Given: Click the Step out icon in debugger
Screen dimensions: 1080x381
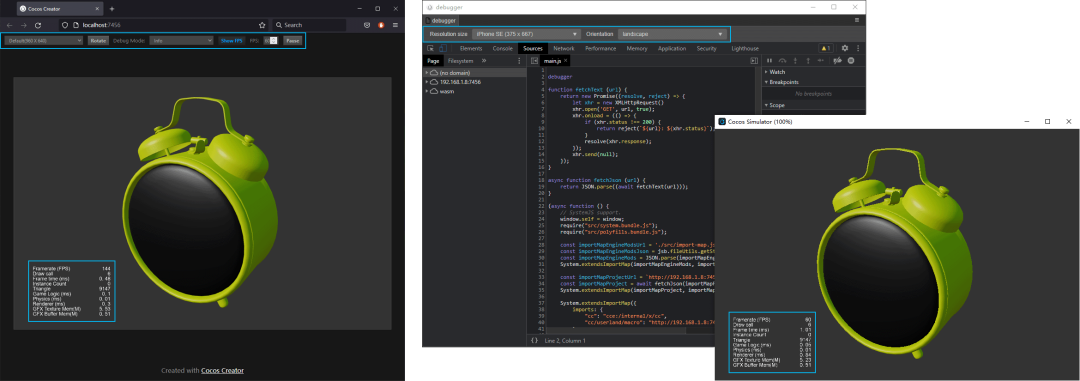Looking at the screenshot, I should (807, 61).
